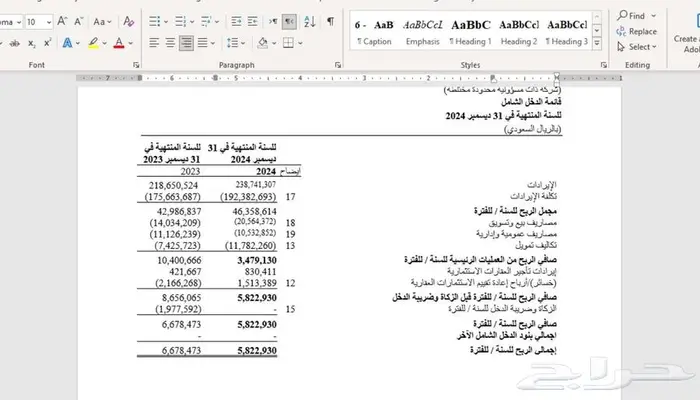Screen dimensions: 700x400
Task: Center the paragraph text
Action: pos(170,43)
